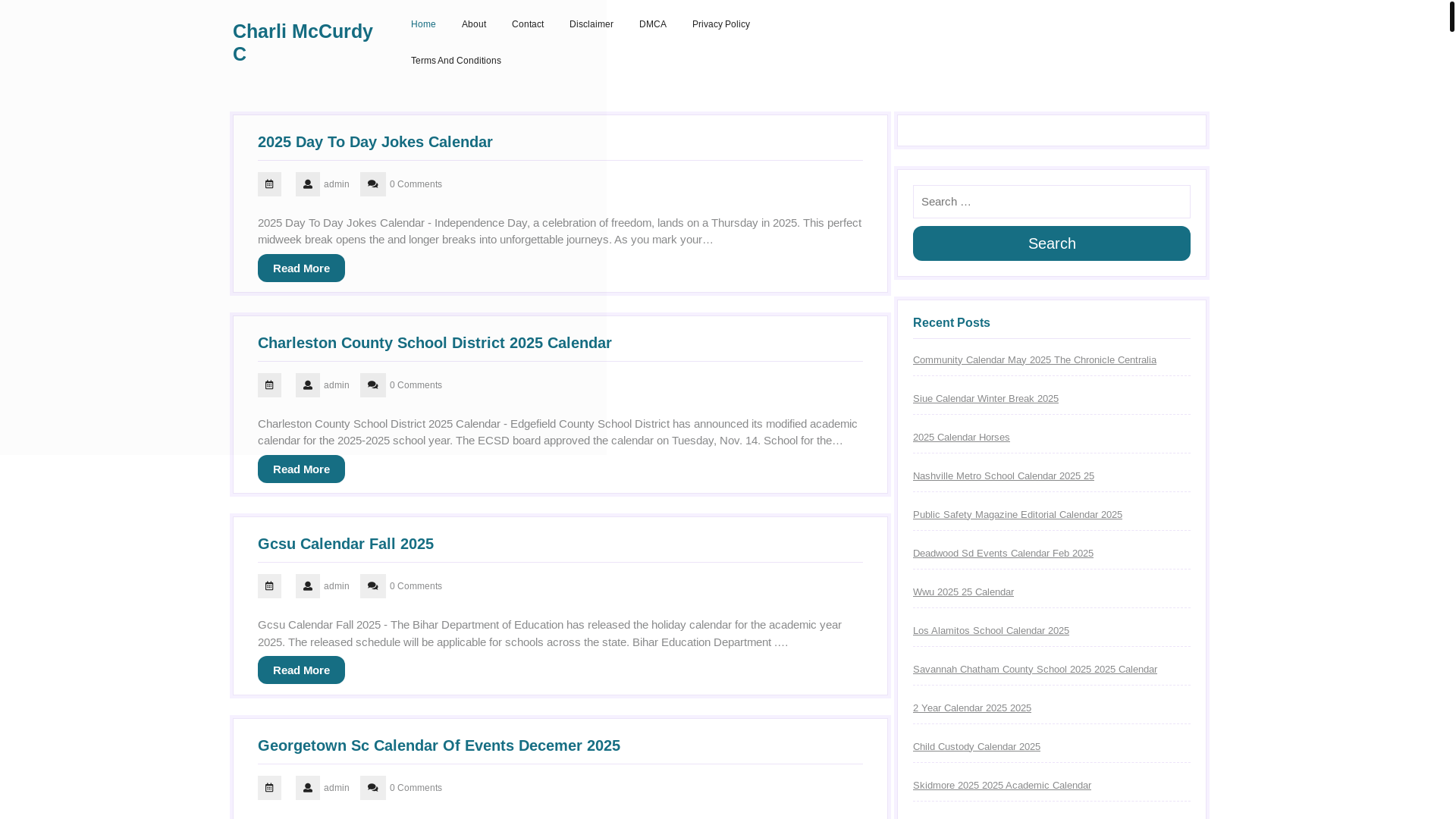Viewport: 1456px width, 819px height.
Task: Open Los Alamitos School Calendar 2025 link
Action: point(991,631)
